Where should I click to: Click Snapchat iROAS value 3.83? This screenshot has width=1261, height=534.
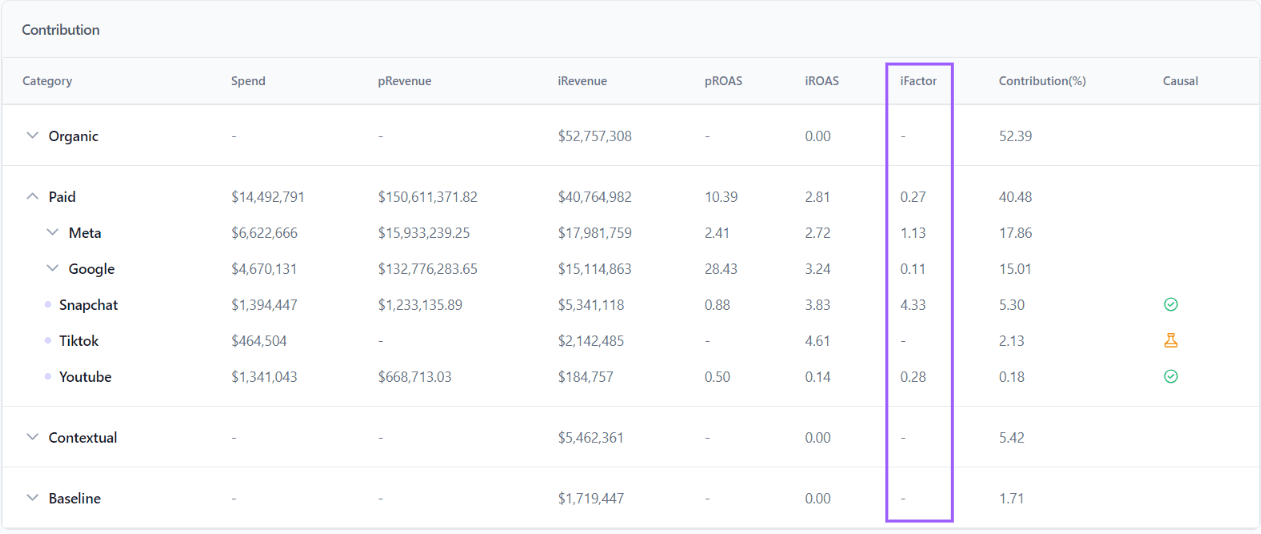pyautogui.click(x=818, y=305)
